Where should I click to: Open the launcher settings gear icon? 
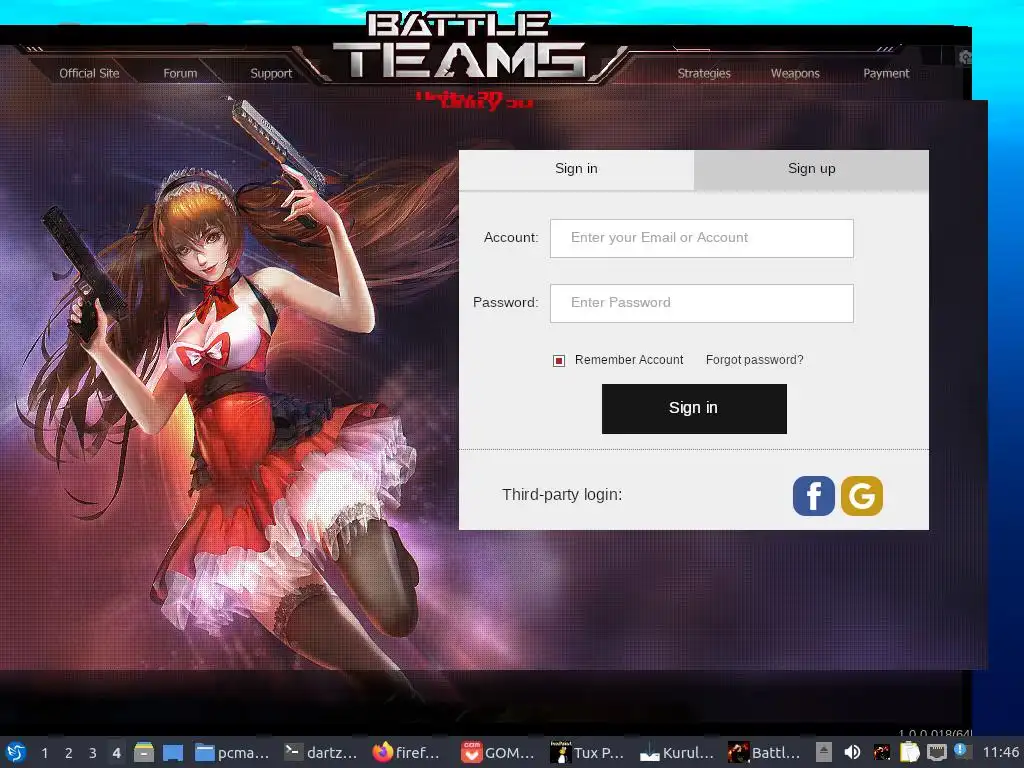click(x=965, y=57)
